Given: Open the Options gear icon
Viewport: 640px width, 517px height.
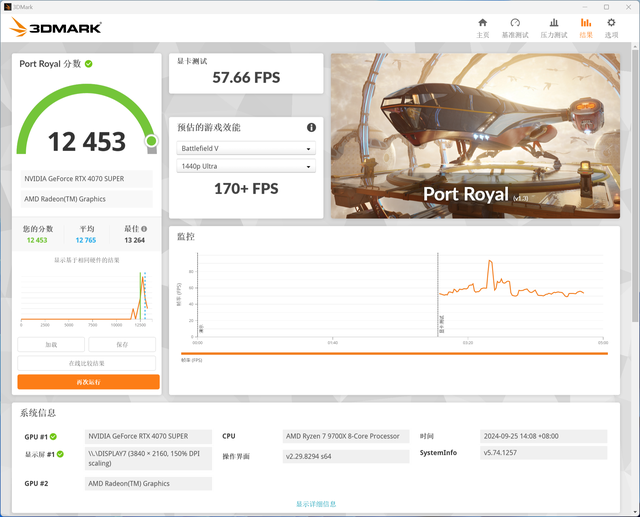Looking at the screenshot, I should pyautogui.click(x=611, y=23).
